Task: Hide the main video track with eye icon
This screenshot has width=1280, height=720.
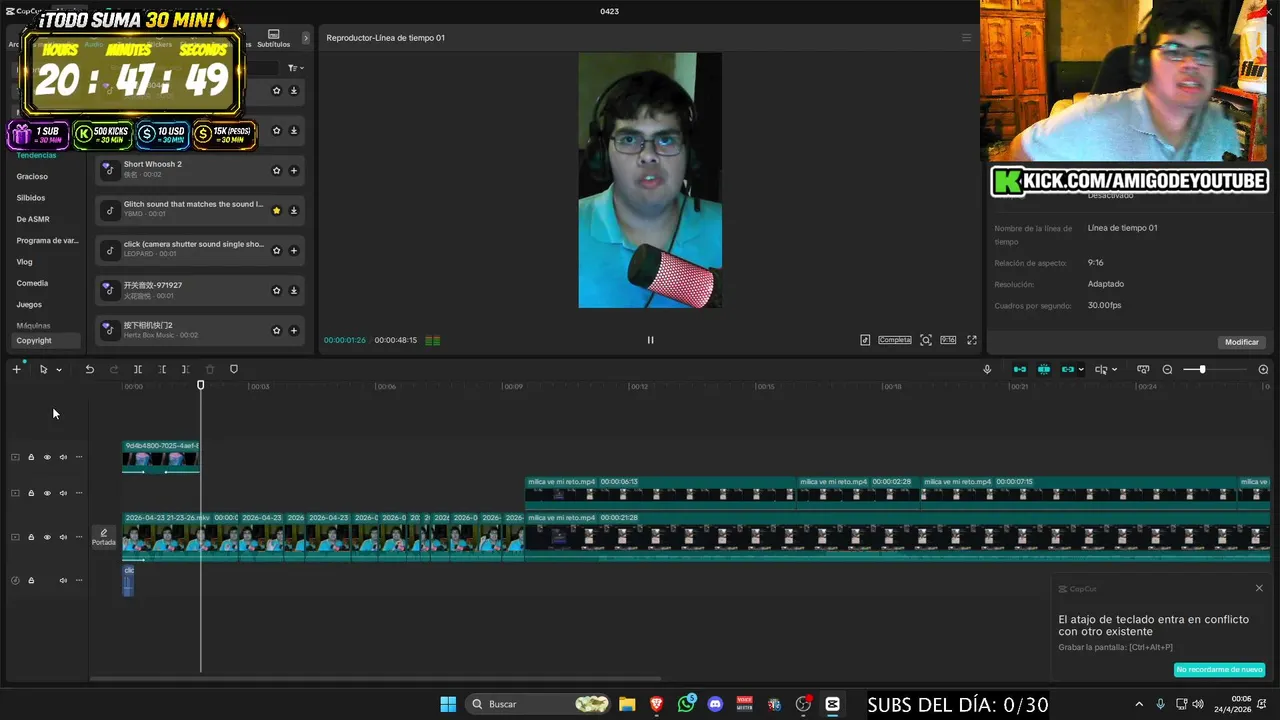Action: click(x=47, y=537)
